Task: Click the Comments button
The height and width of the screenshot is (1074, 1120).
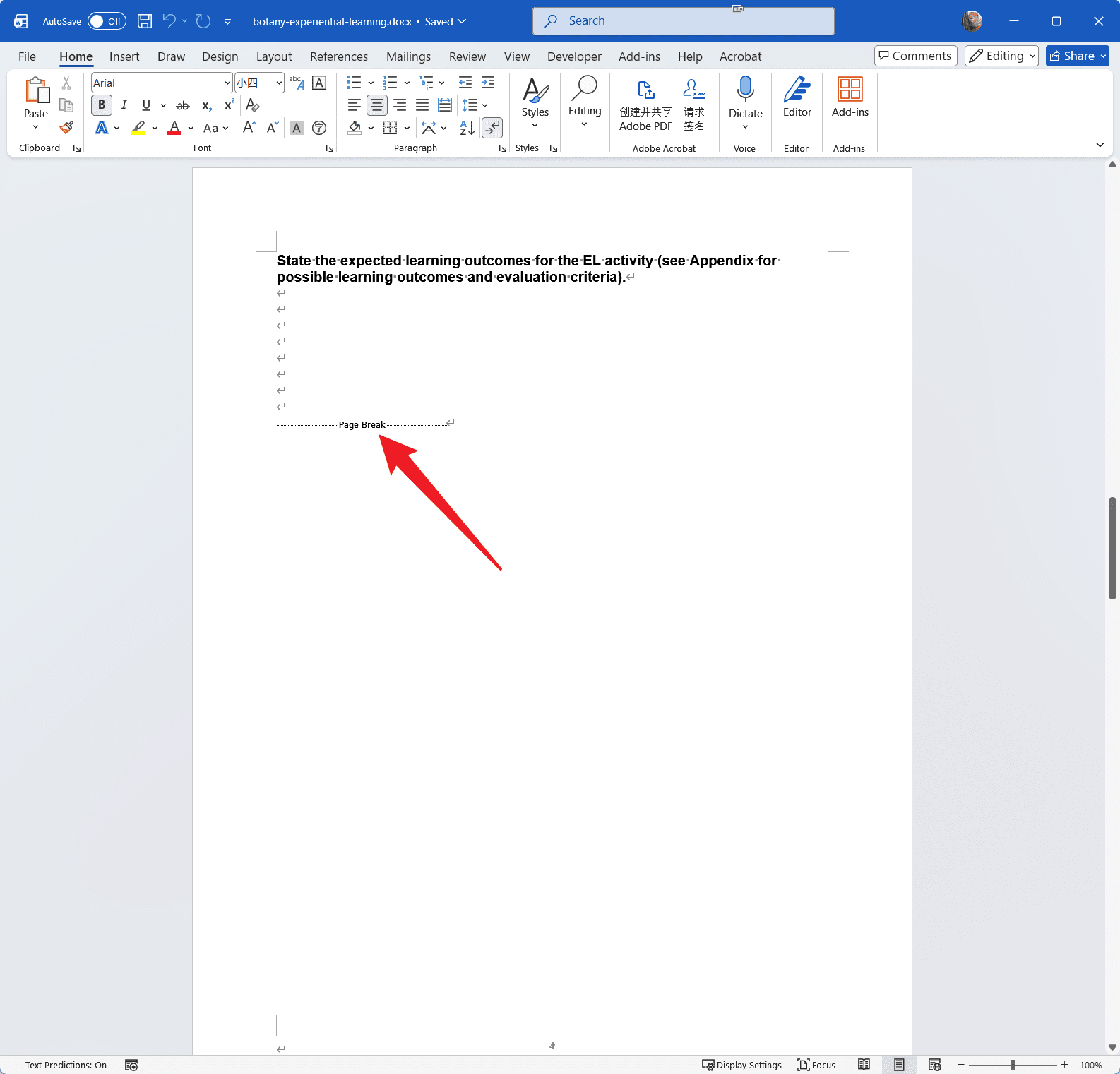Action: 915,56
